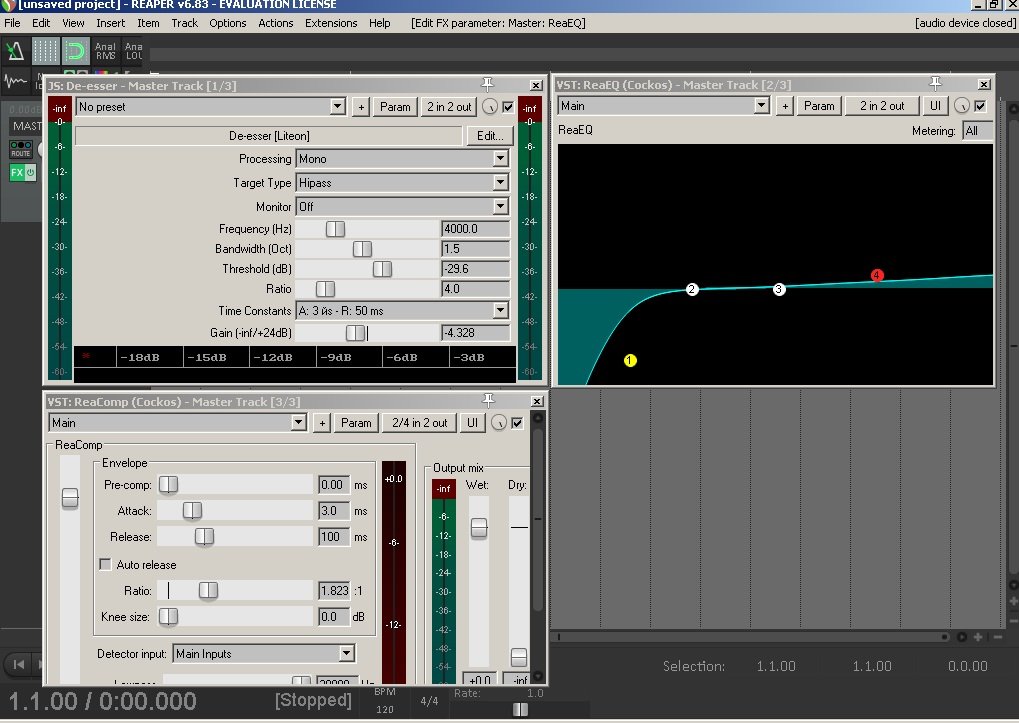The height and width of the screenshot is (723, 1019).
Task: Pin the ReaComp FX window
Action: click(x=488, y=401)
